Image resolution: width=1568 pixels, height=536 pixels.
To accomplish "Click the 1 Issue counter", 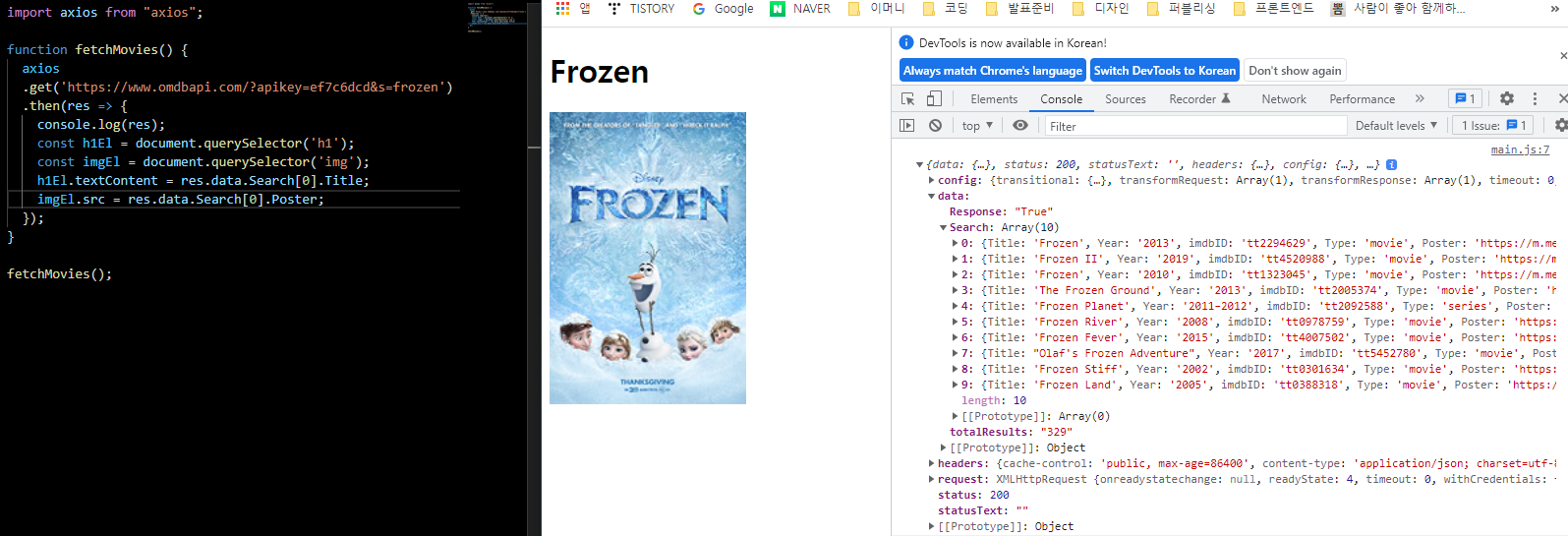I will 1493,126.
